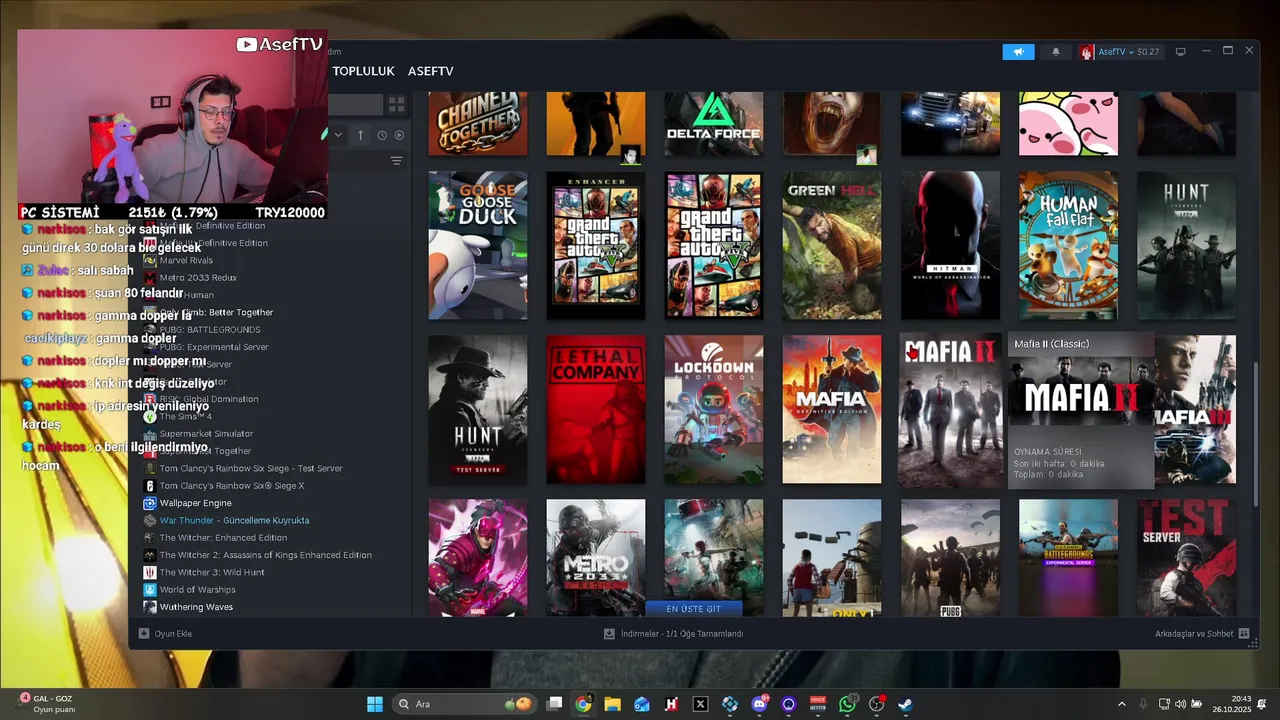Toggle the play-circle ready-to-play filter
The image size is (1280, 720).
(x=399, y=135)
